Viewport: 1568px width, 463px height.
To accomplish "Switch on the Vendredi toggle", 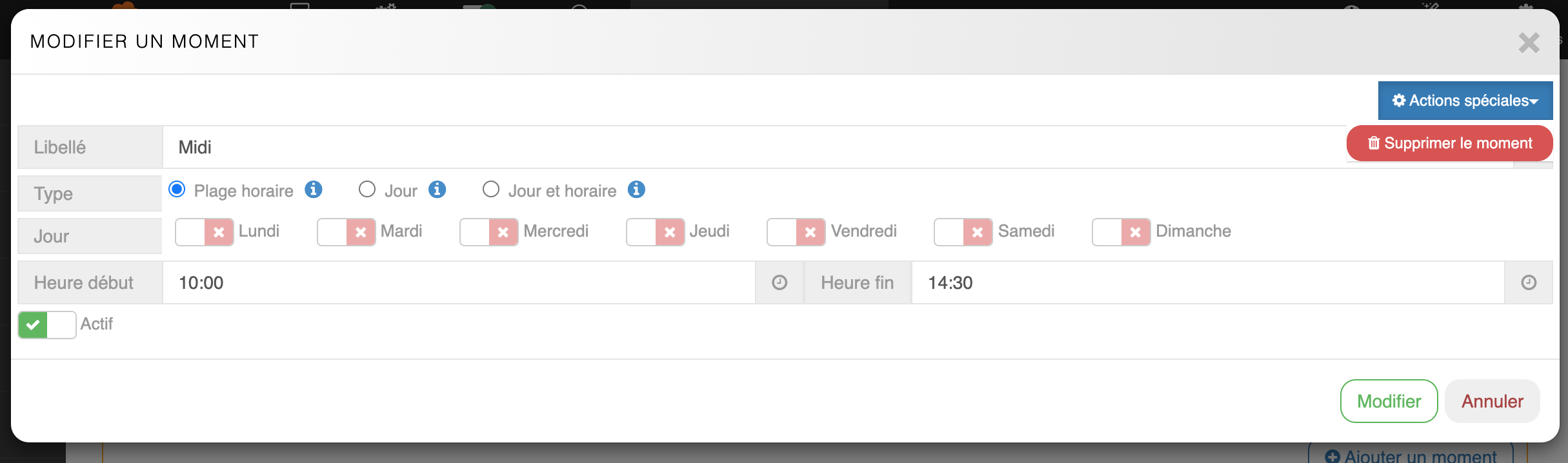I will 796,232.
